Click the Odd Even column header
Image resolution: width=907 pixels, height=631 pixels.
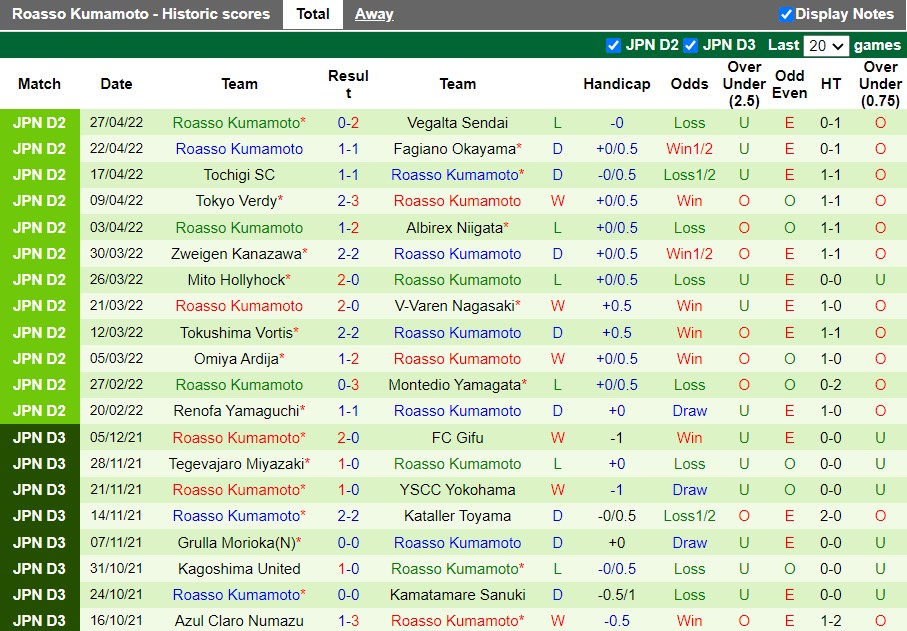point(790,84)
